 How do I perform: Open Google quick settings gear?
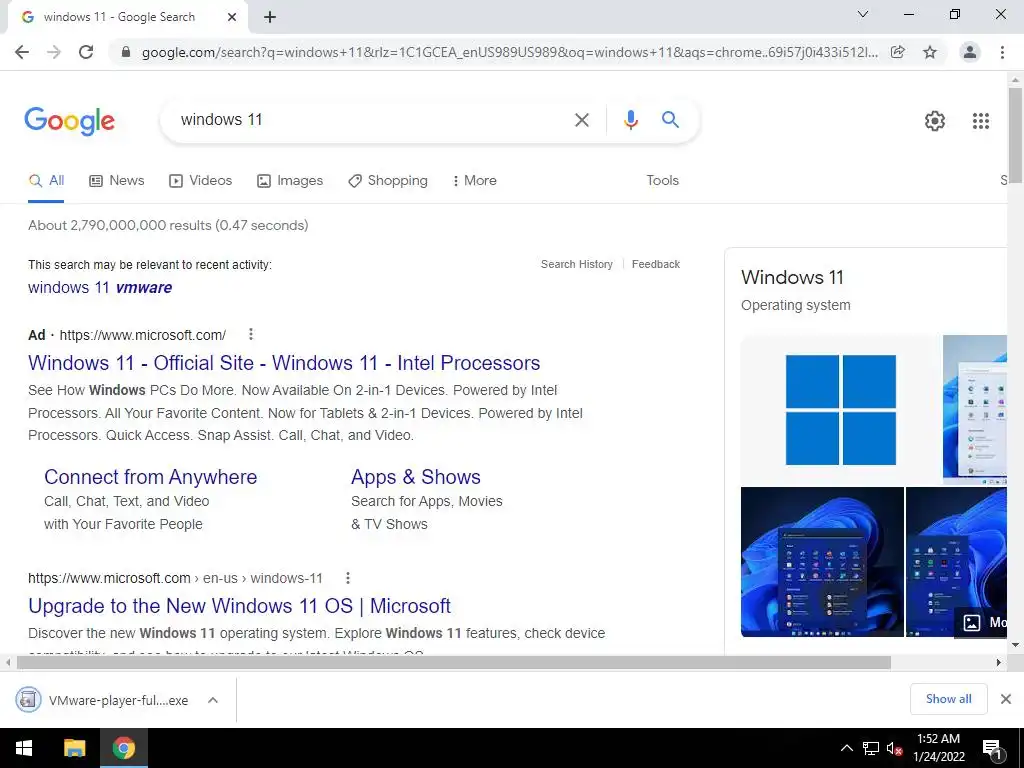(x=935, y=121)
